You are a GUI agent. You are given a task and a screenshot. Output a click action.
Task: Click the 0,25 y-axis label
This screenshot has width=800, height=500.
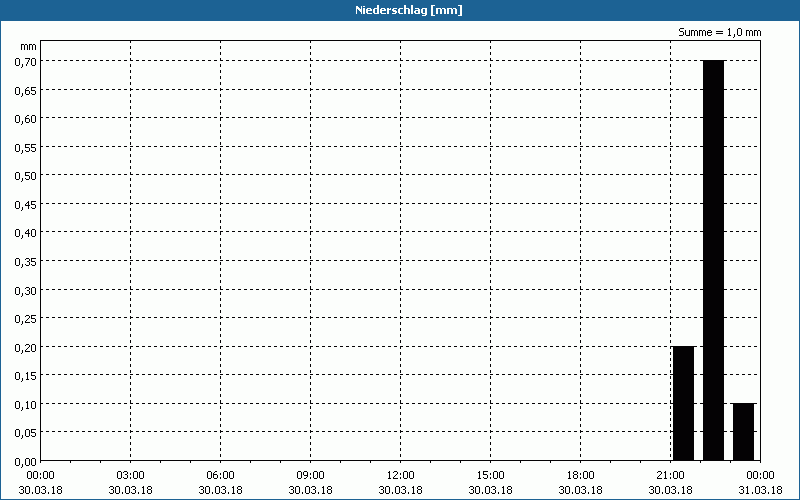[x=25, y=319]
